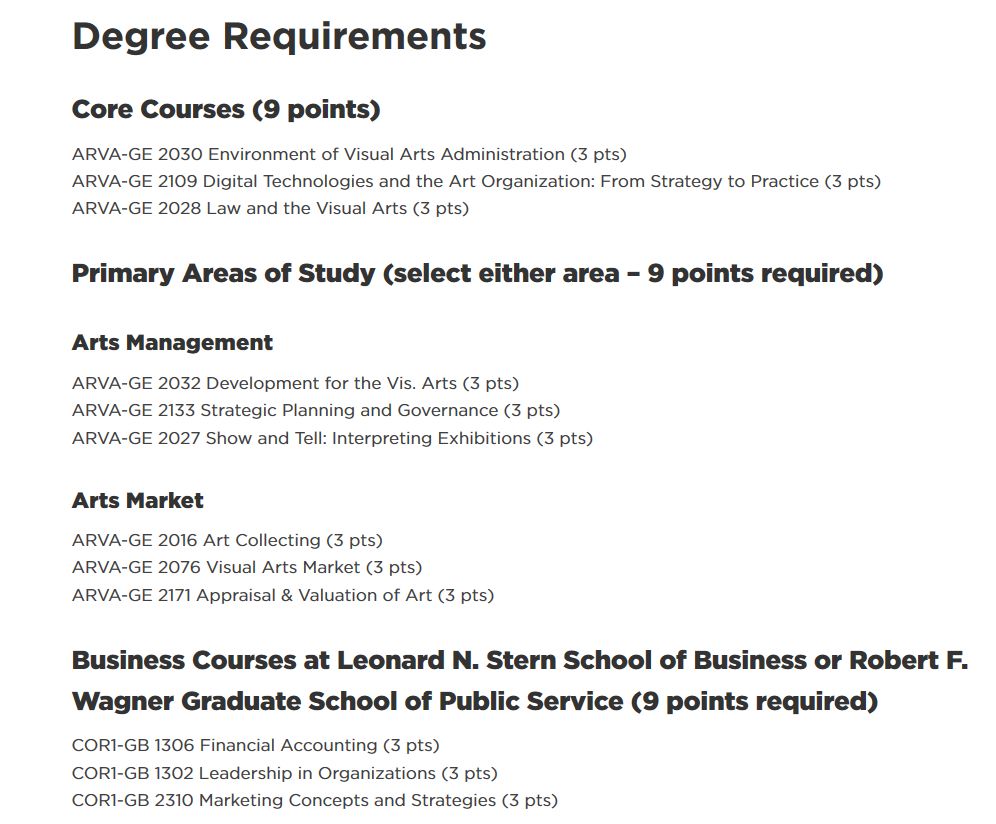The height and width of the screenshot is (824, 996).
Task: Select the Core Courses (9 points) heading
Action: point(226,109)
